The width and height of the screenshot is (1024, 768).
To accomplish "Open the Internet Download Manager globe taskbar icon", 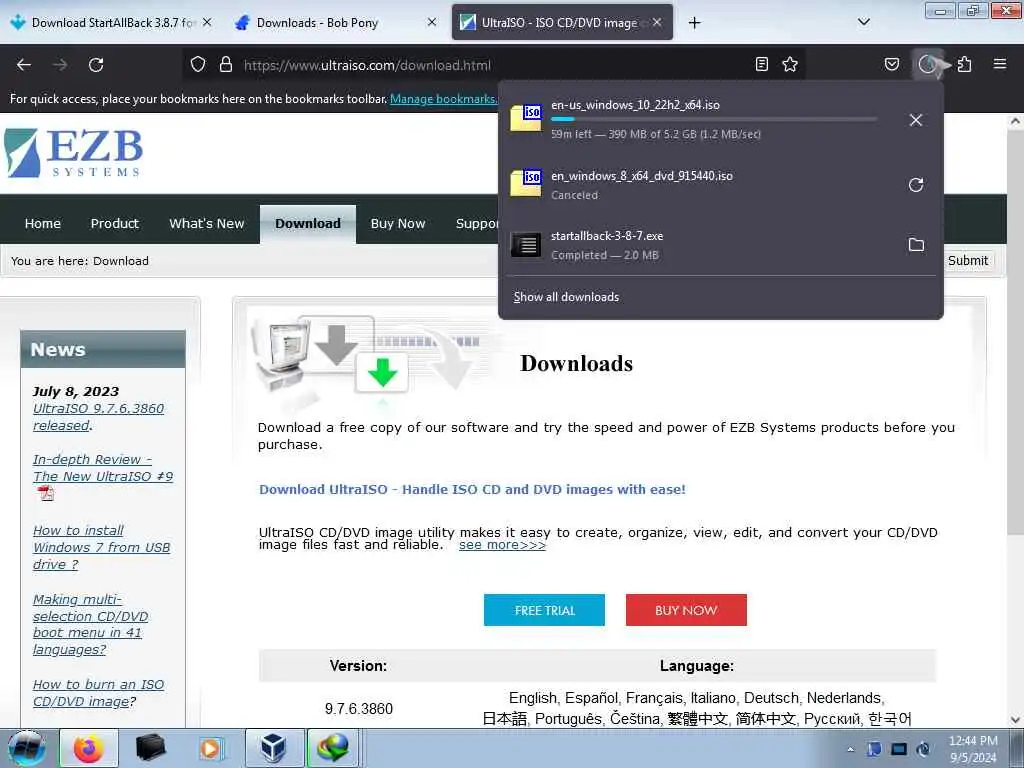I will [333, 748].
